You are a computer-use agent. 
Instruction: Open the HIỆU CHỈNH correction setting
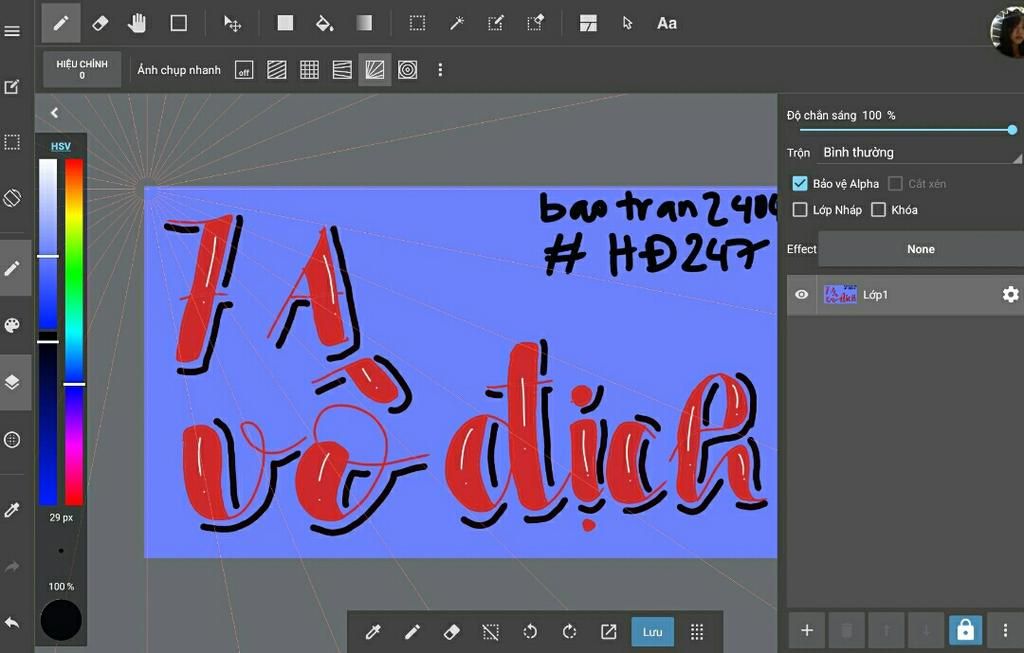click(82, 69)
